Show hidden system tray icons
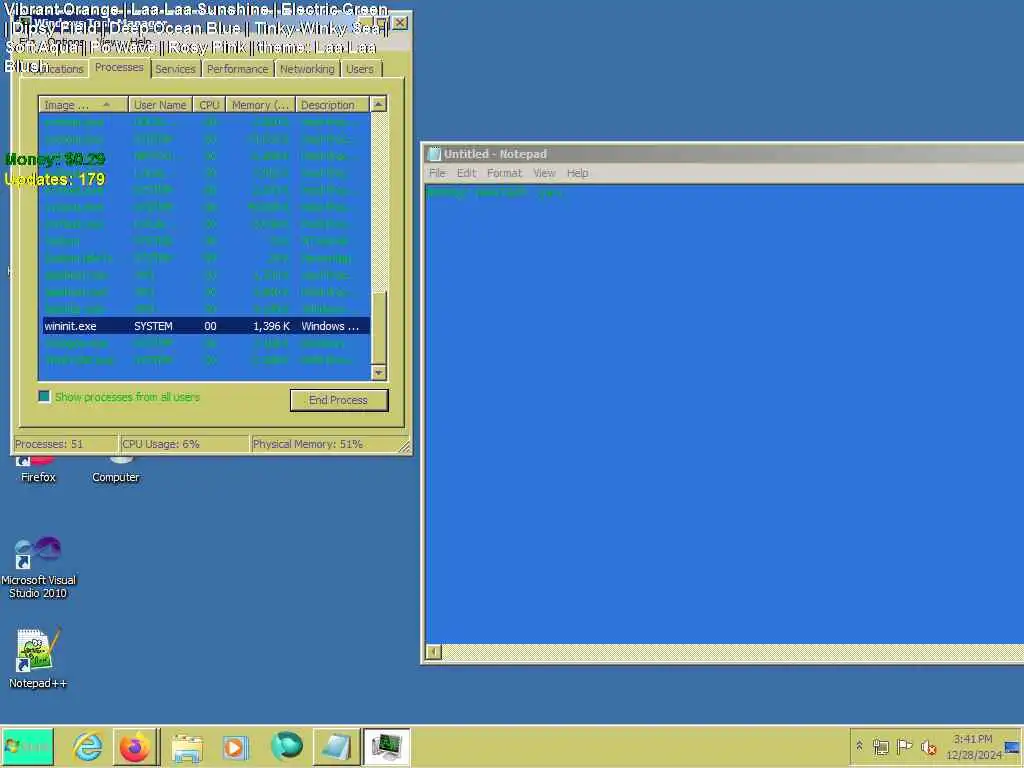This screenshot has width=1024, height=768. [859, 746]
